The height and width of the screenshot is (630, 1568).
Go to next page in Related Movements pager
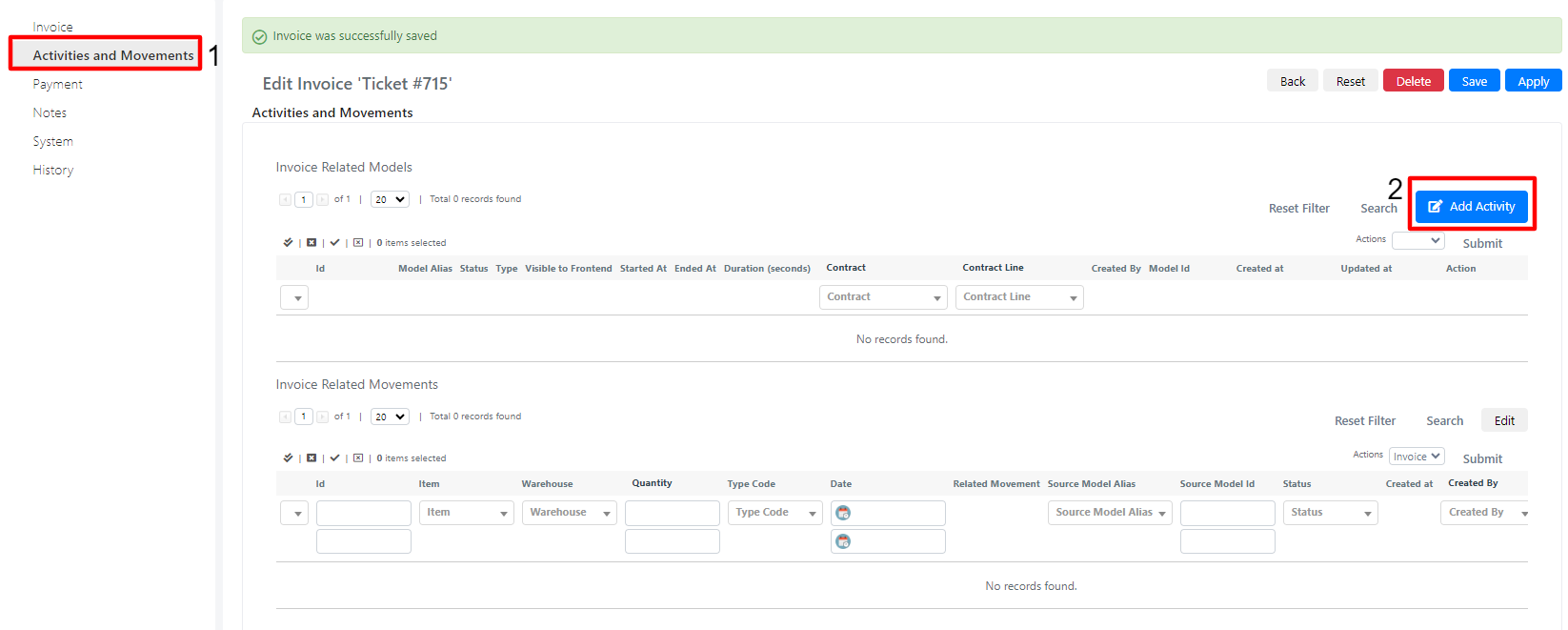(x=322, y=417)
